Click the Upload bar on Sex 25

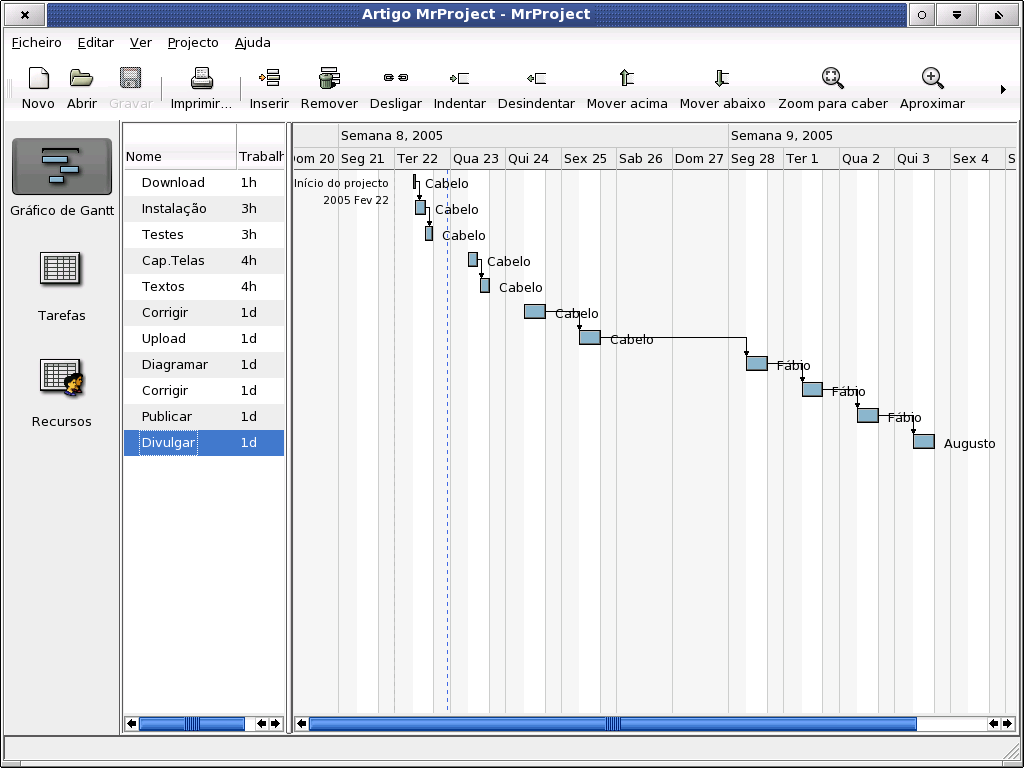590,338
